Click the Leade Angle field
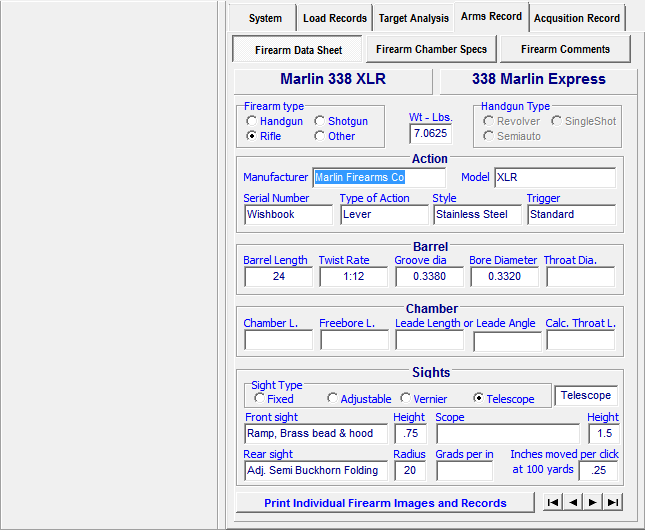Screen dimensions: 645x531 [507, 341]
